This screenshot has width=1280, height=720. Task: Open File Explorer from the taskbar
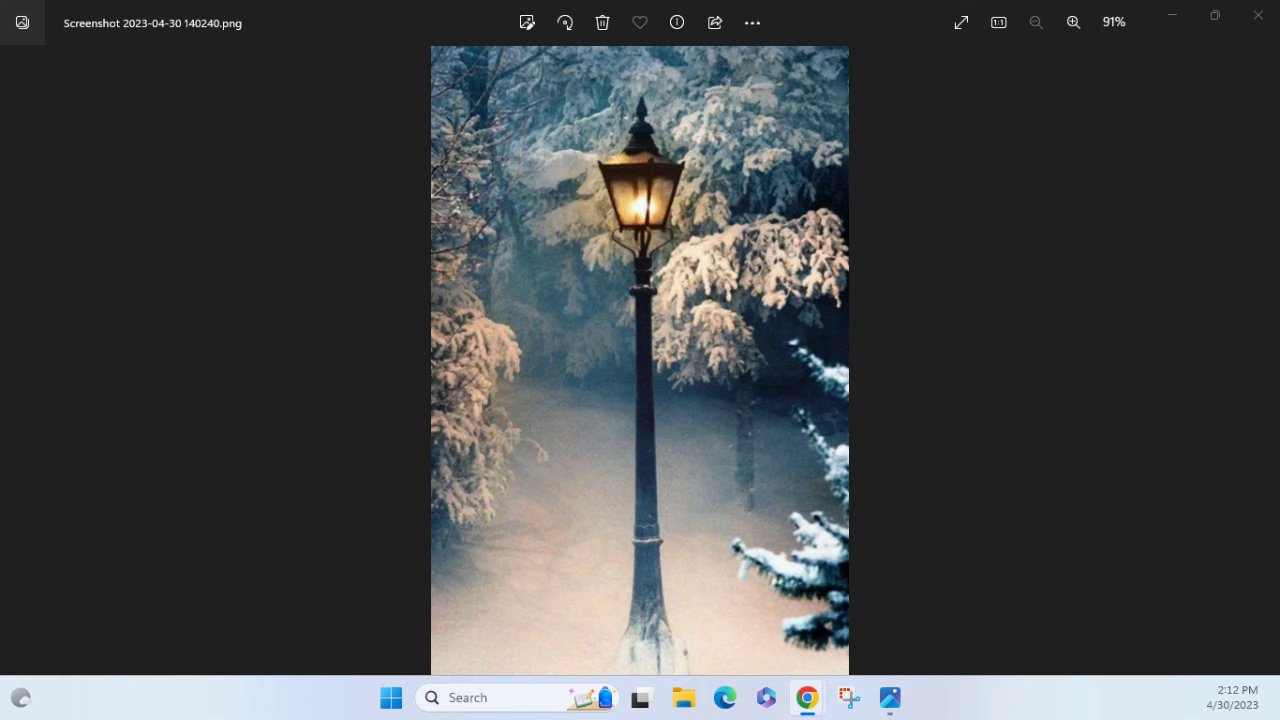click(683, 698)
